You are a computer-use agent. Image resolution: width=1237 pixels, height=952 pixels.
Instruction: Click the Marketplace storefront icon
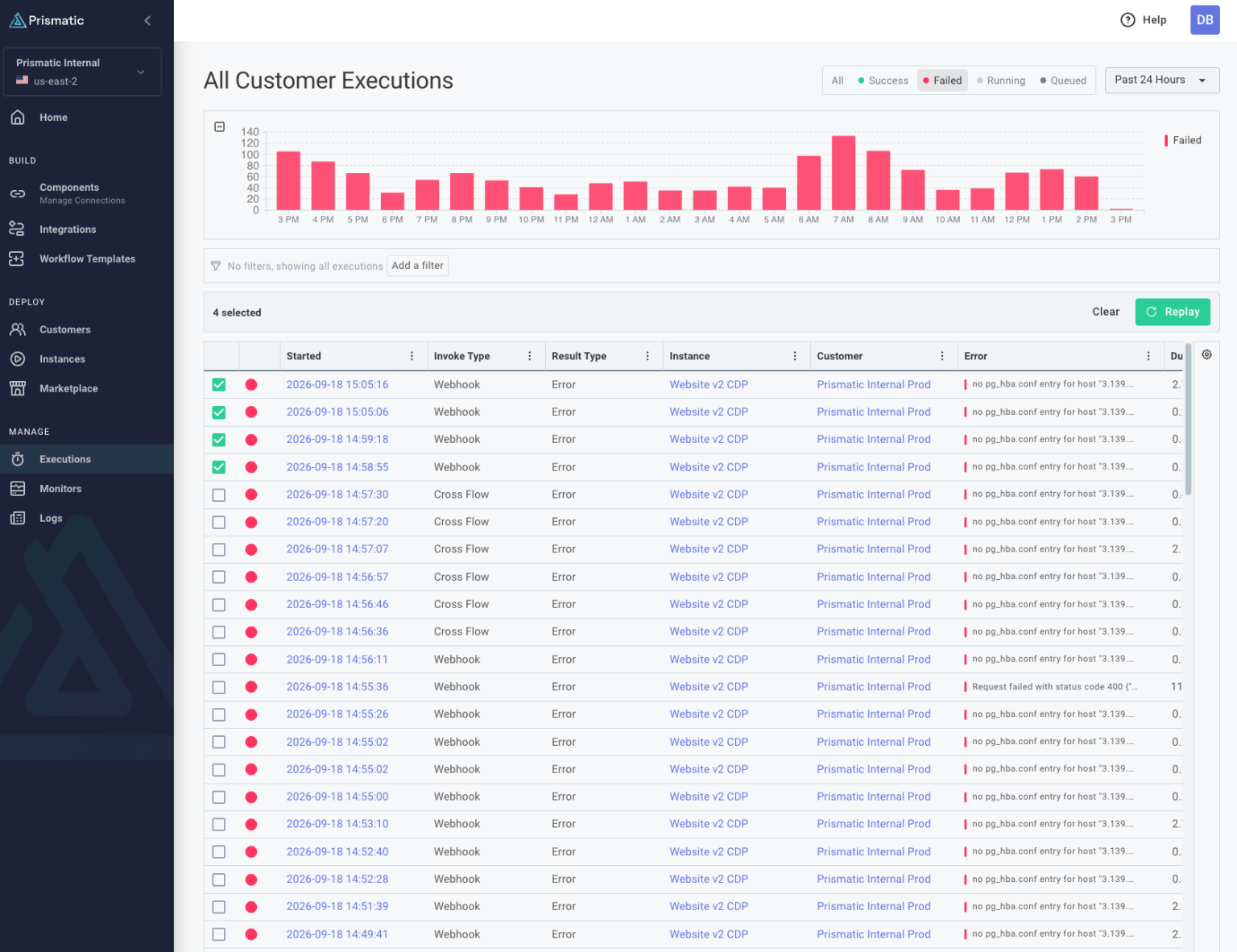pos(18,388)
